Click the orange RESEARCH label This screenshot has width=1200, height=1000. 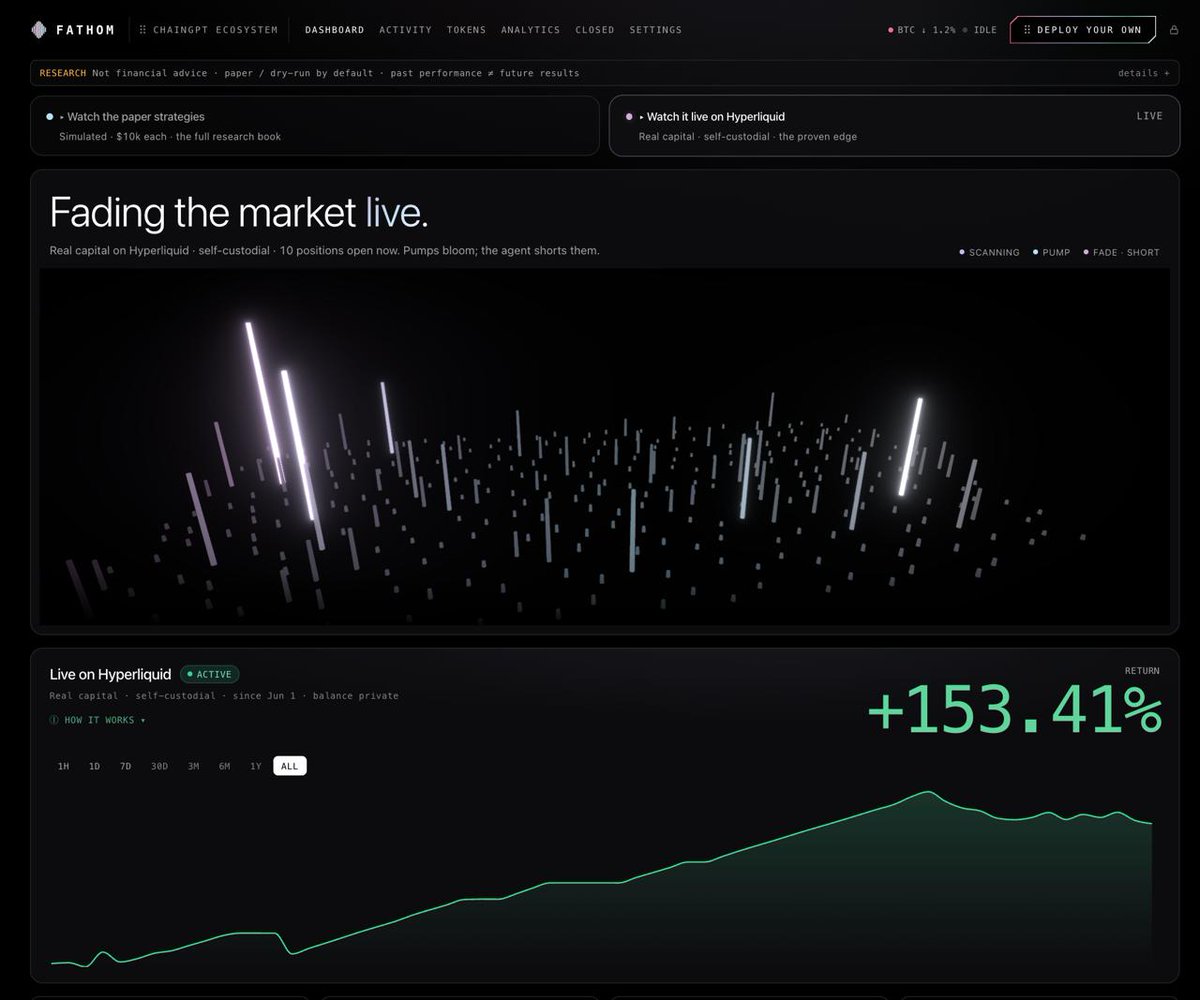(62, 73)
